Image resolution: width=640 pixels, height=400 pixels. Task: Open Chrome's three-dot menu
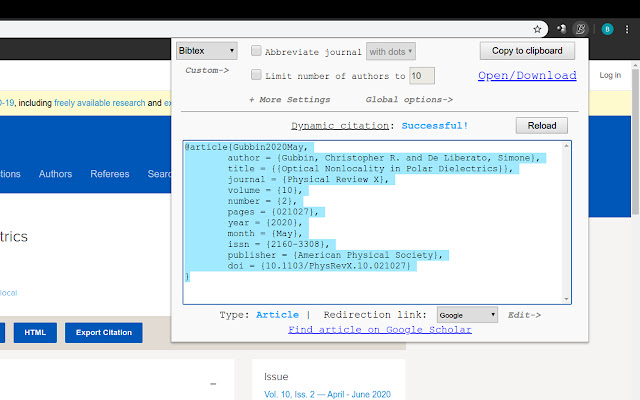pyautogui.click(x=627, y=29)
